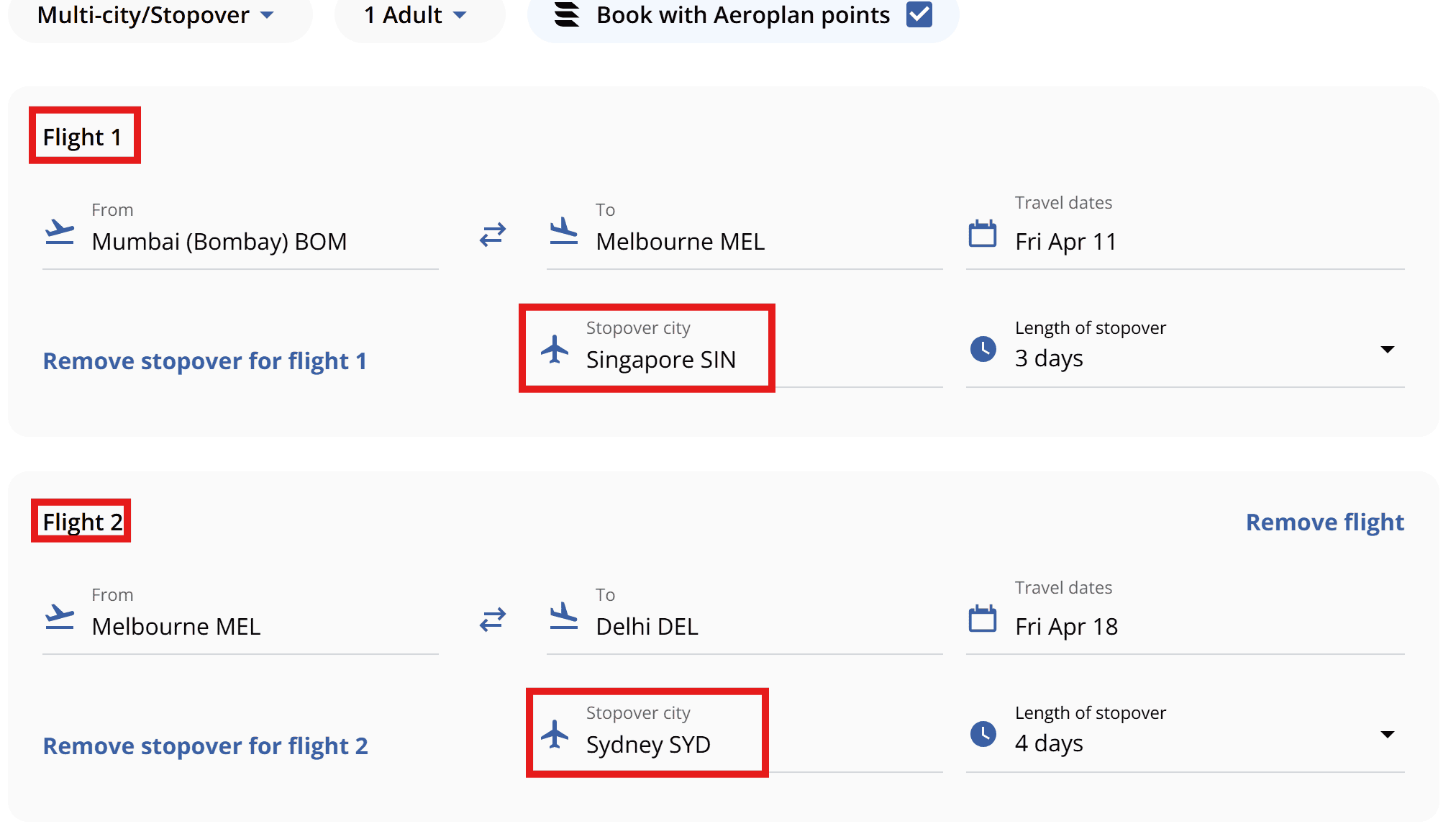Click the clock icon for Flight 1 stopover length
This screenshot has width=1456, height=829.
983,350
